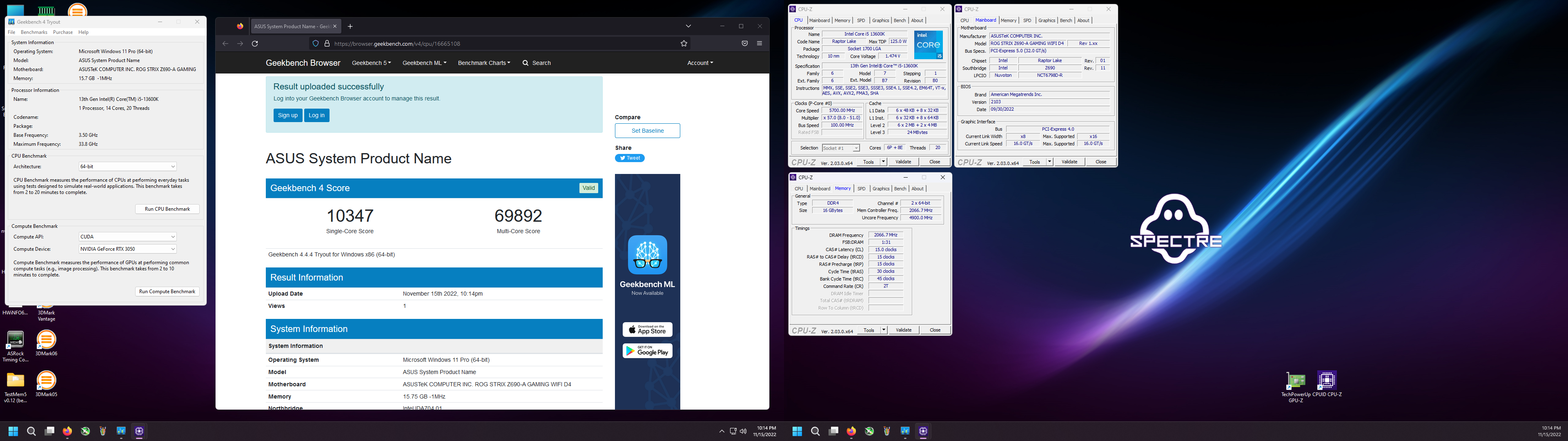The image size is (1568, 441).
Task: Open the Architecture 64-bit dropdown in Geekbench
Action: tap(128, 166)
